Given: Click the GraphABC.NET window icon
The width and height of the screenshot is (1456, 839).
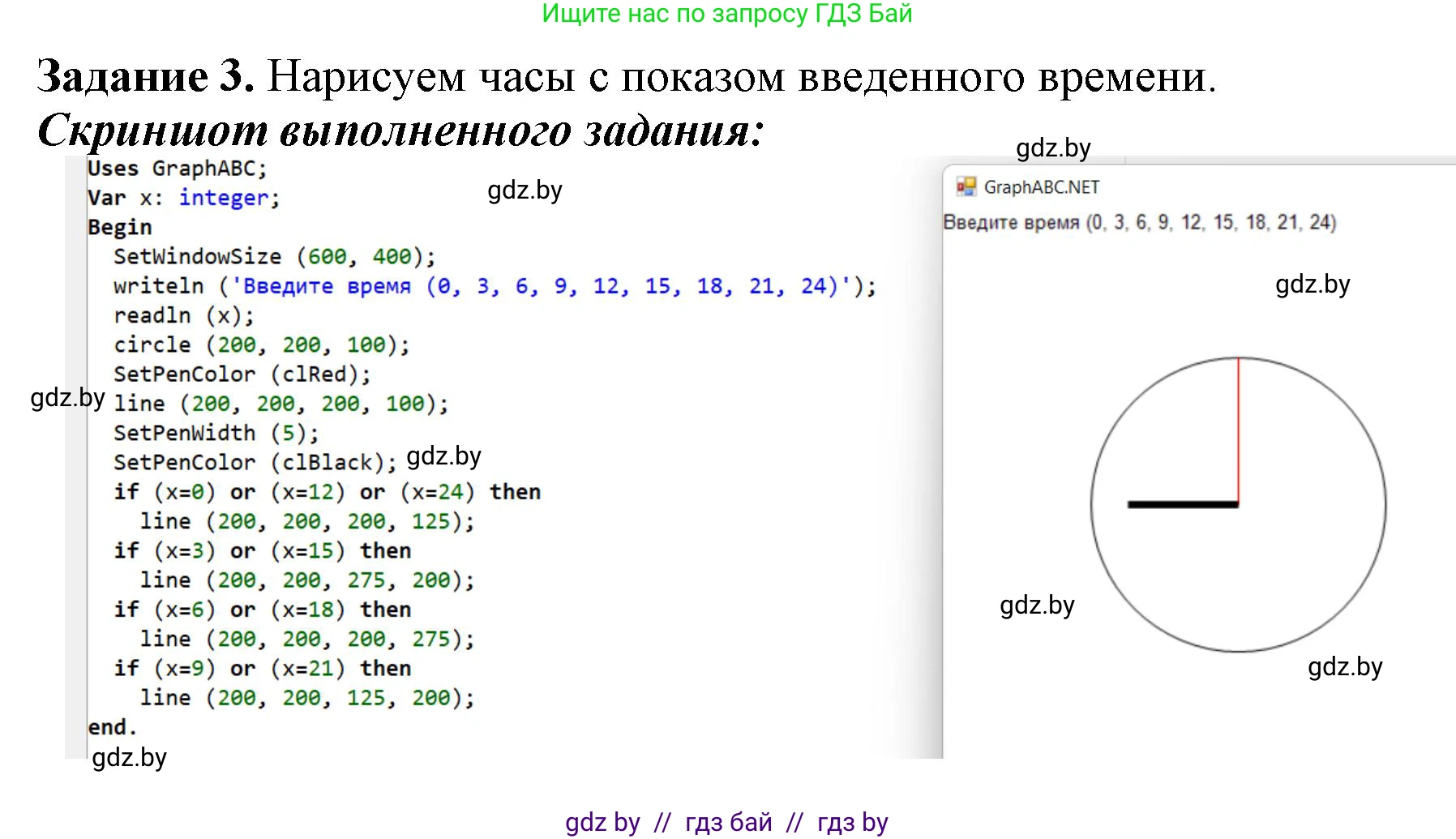Looking at the screenshot, I should point(966,187).
